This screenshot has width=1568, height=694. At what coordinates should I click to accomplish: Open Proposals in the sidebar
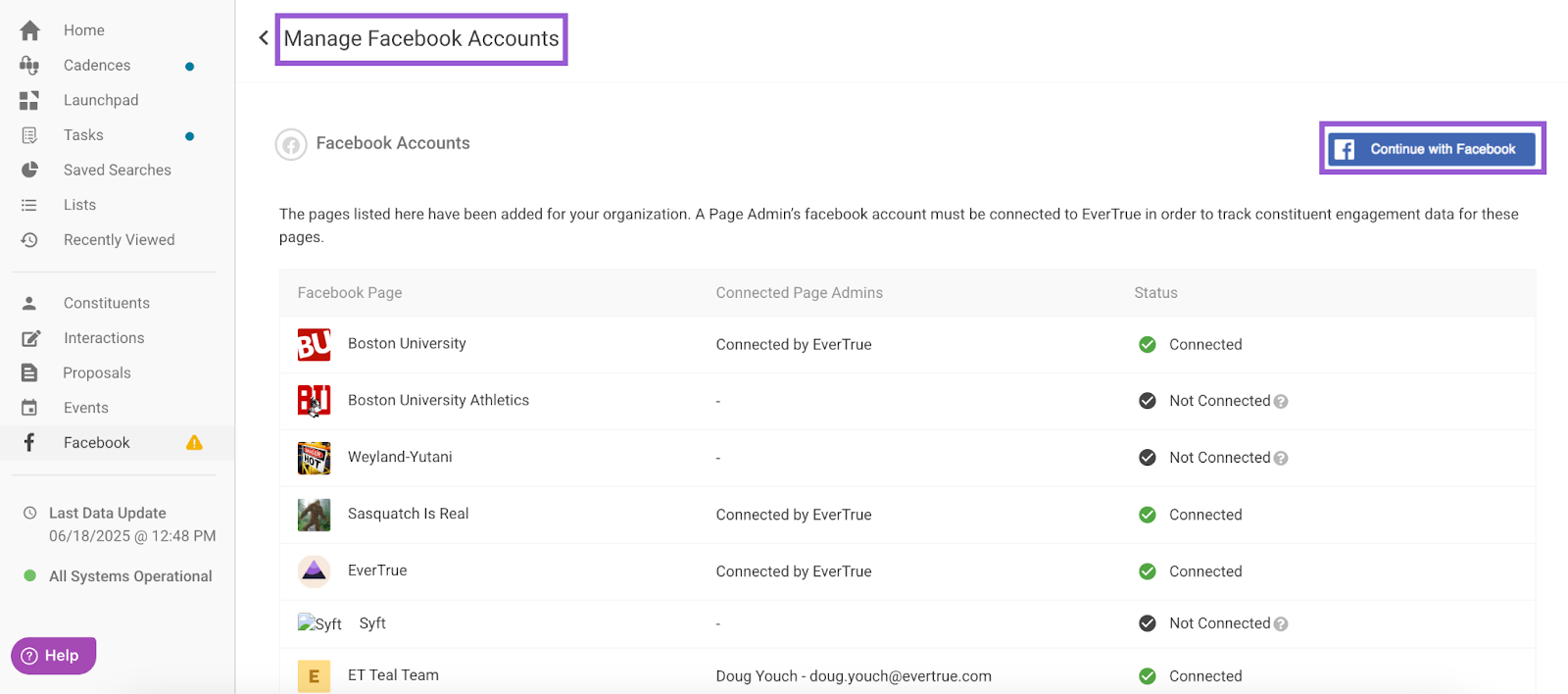(x=97, y=372)
